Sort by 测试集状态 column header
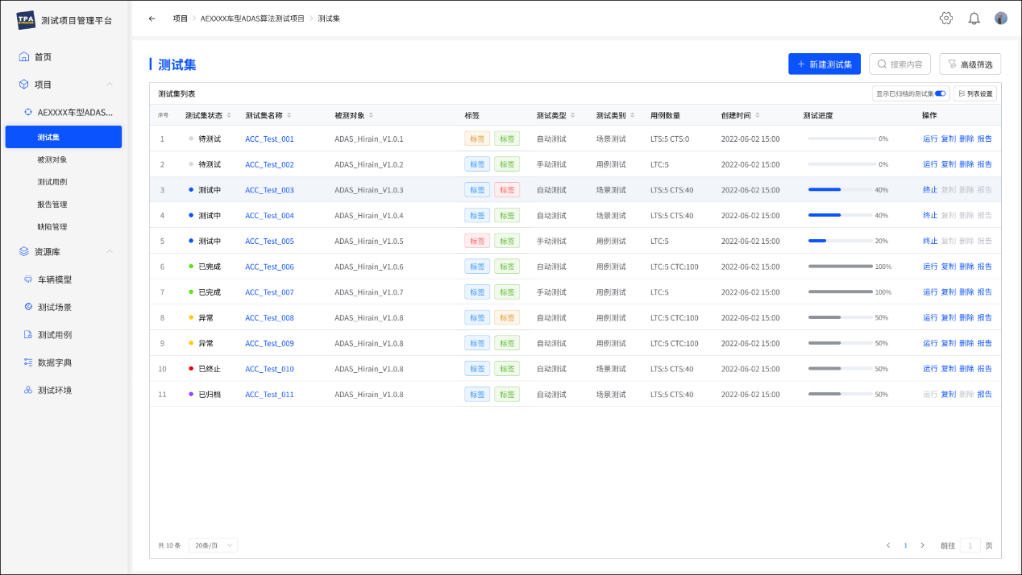Image resolution: width=1022 pixels, height=575 pixels. point(207,115)
